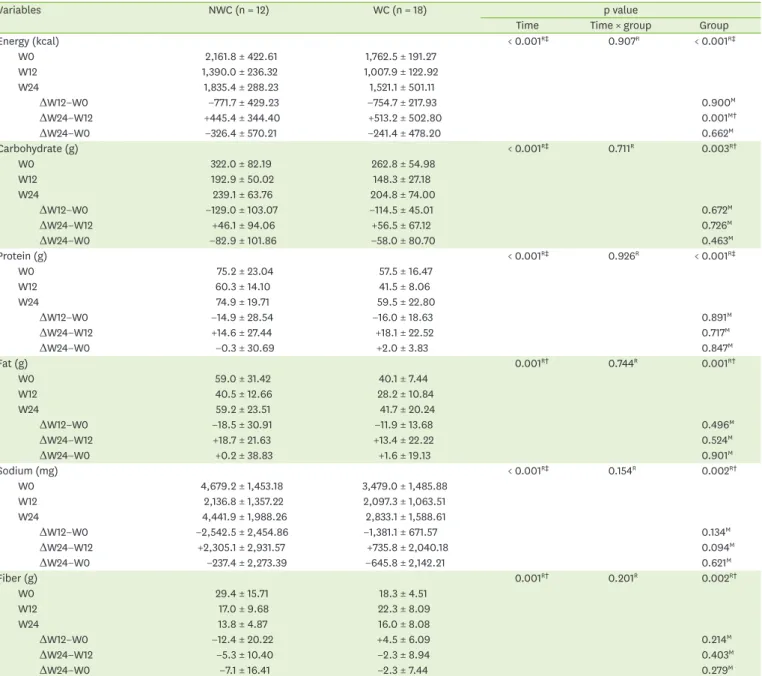Click p value 0.900 in Energy section

coord(718,103)
